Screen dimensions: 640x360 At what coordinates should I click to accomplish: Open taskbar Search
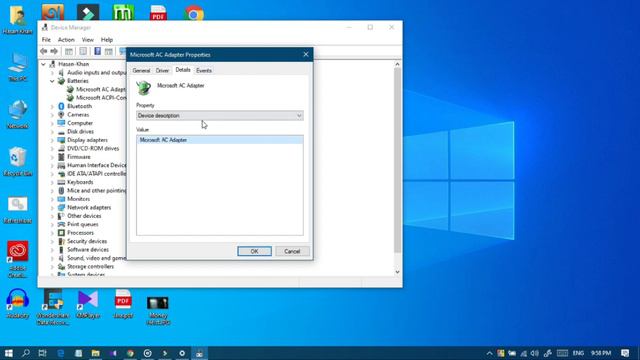[x=26, y=353]
